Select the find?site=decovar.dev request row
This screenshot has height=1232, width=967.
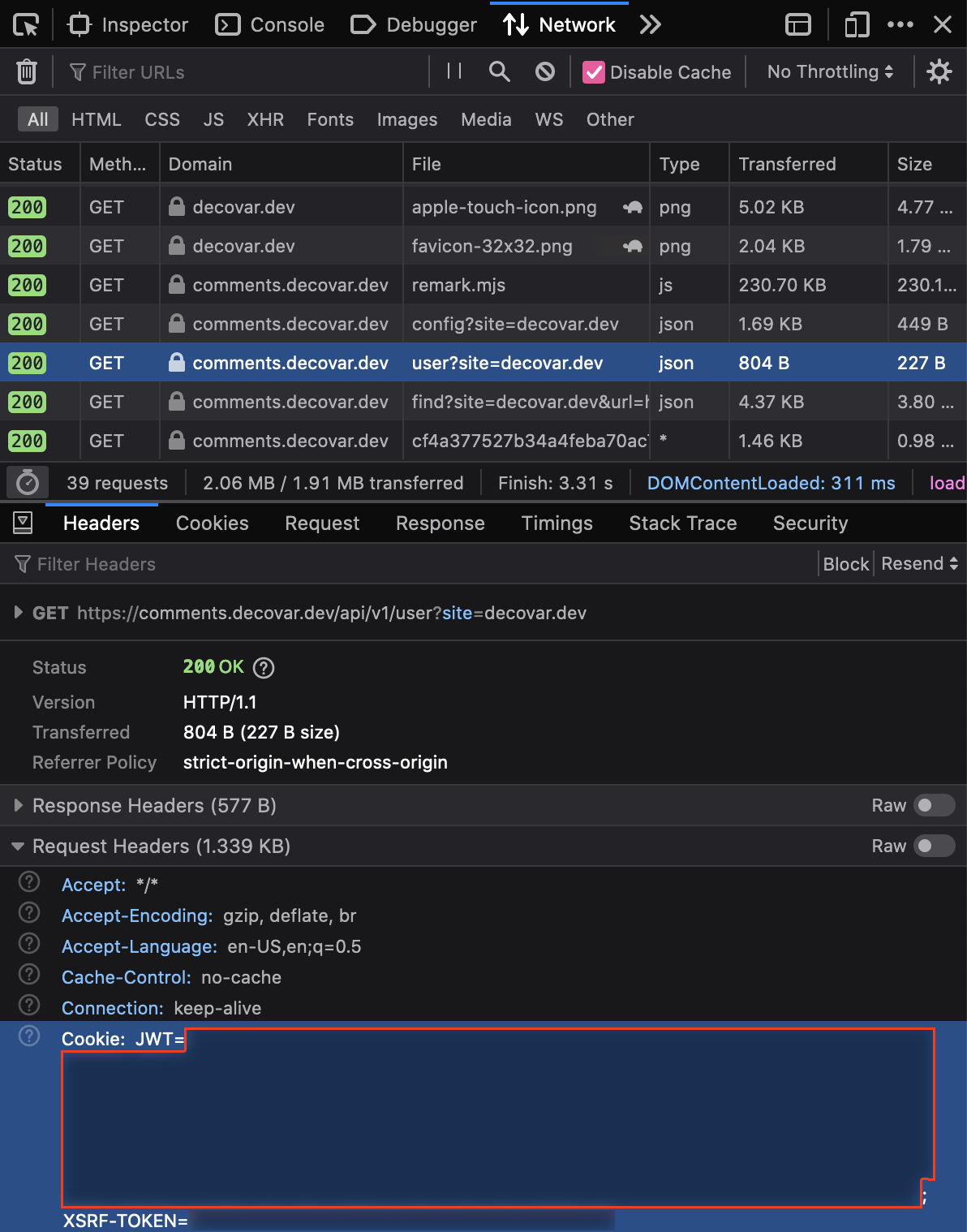483,402
